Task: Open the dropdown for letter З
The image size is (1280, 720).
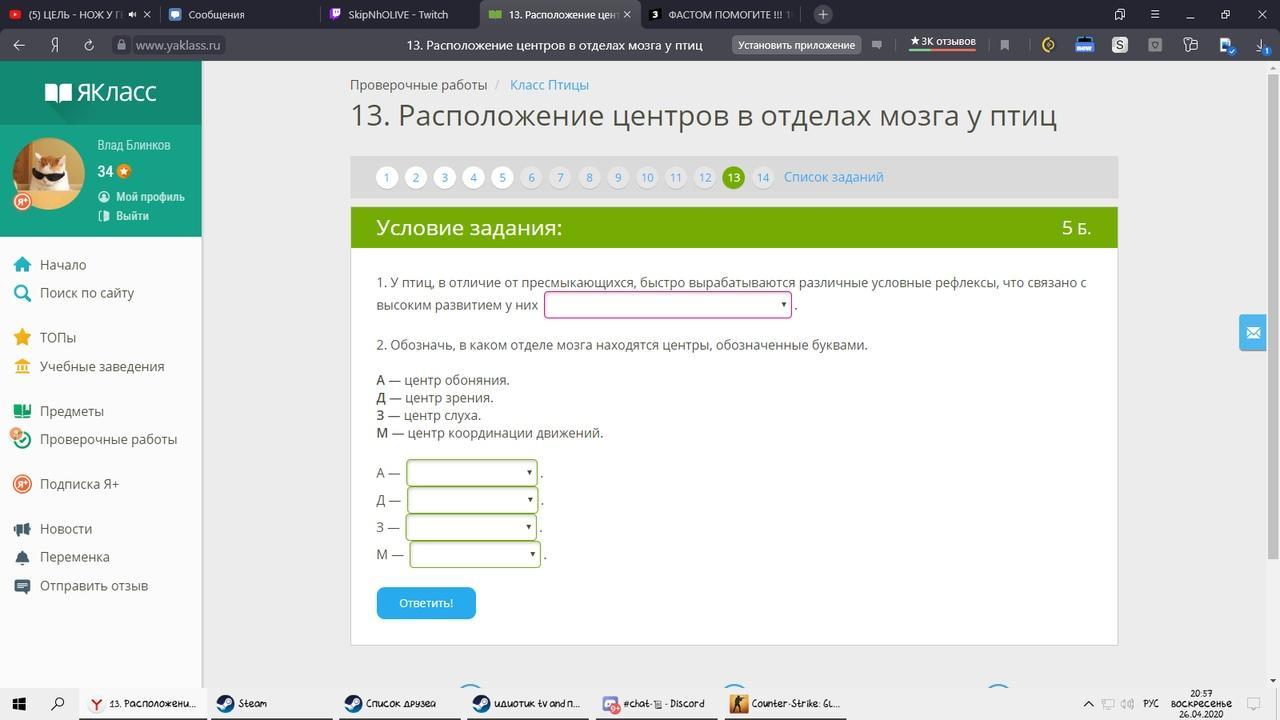Action: pyautogui.click(x=472, y=527)
